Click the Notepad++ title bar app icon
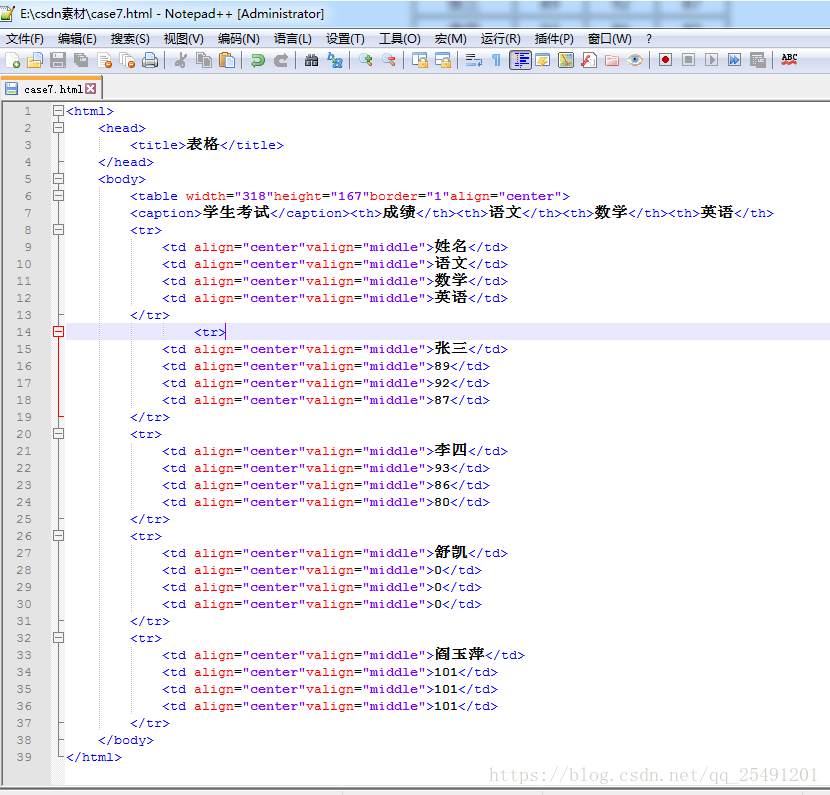The image size is (830, 795). pos(8,14)
